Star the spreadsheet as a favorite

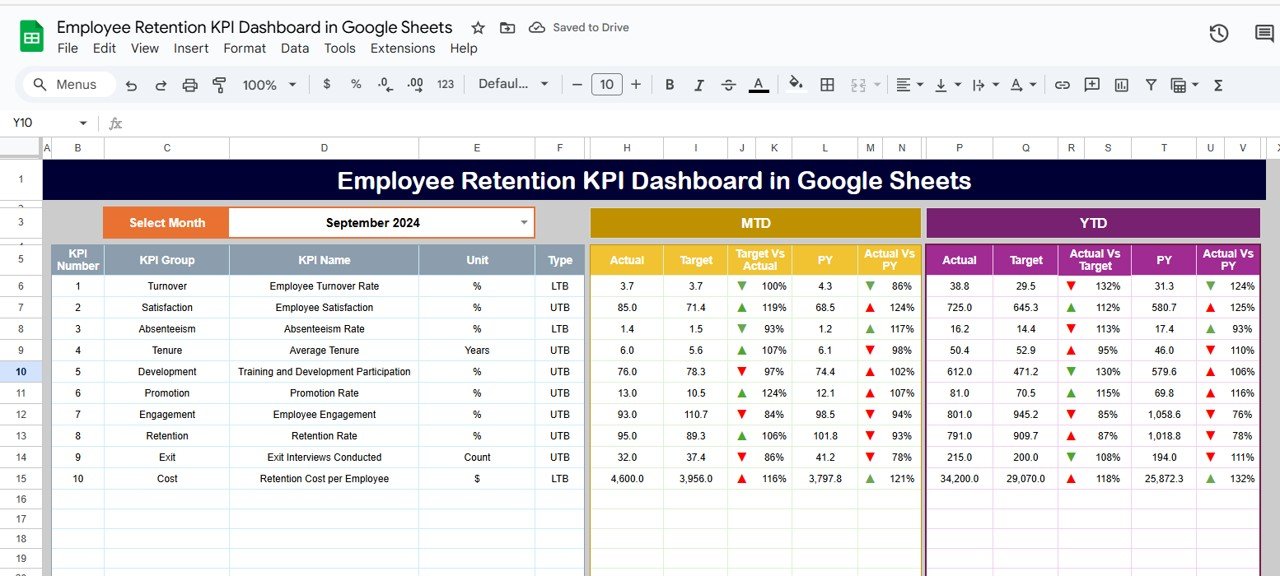477,27
